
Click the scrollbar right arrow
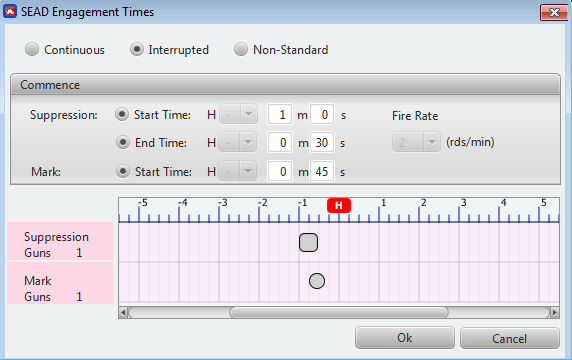(x=554, y=313)
